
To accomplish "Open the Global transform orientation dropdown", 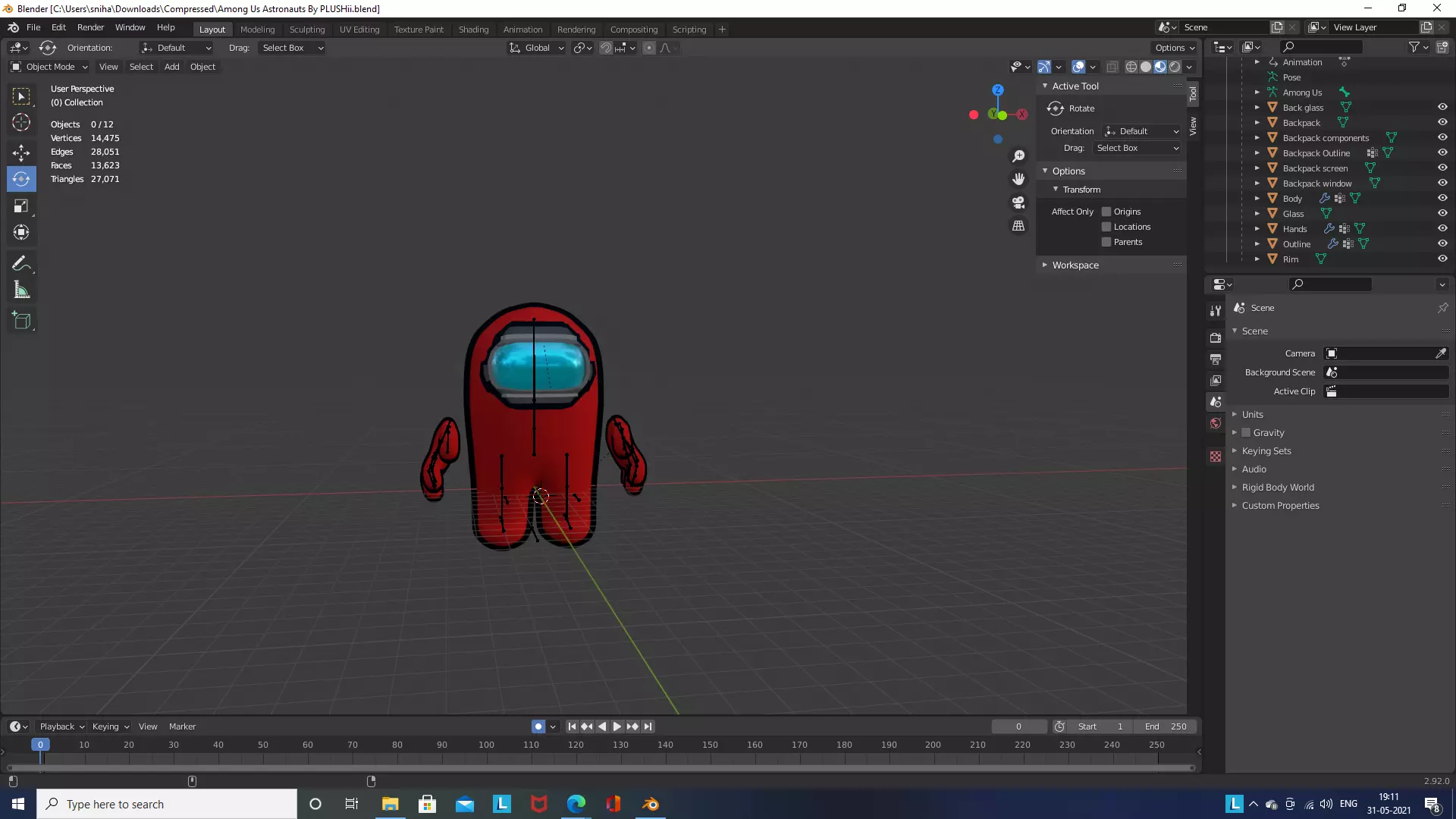I will pyautogui.click(x=537, y=48).
